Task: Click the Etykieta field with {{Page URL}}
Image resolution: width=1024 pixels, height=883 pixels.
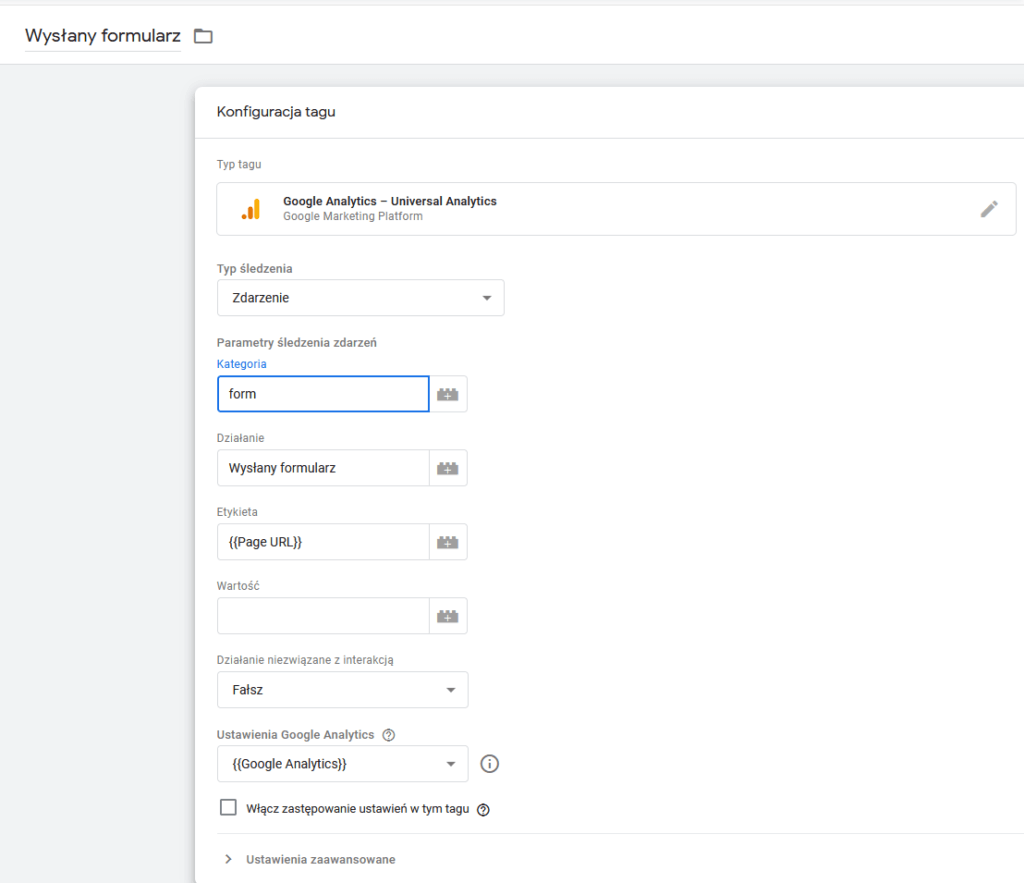Action: point(323,542)
